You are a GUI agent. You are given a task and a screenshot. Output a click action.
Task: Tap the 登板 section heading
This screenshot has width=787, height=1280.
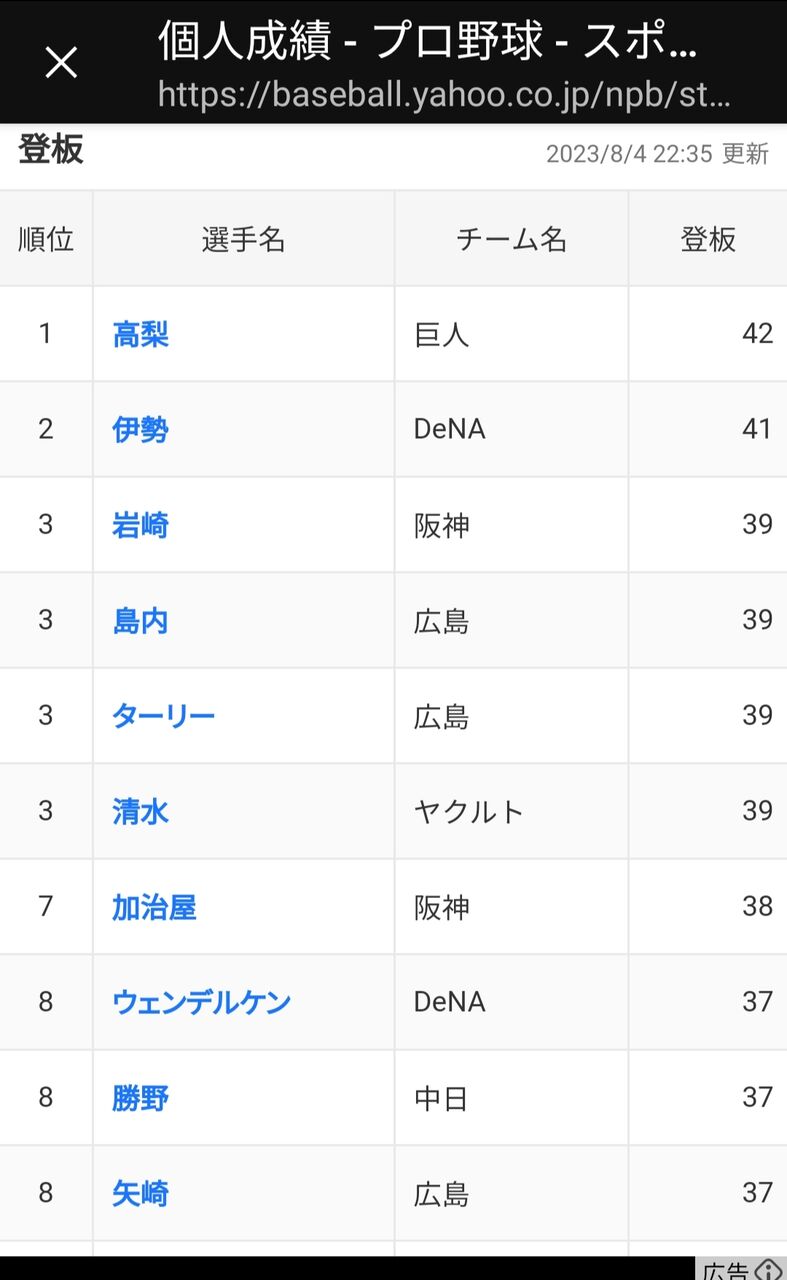pos(51,152)
